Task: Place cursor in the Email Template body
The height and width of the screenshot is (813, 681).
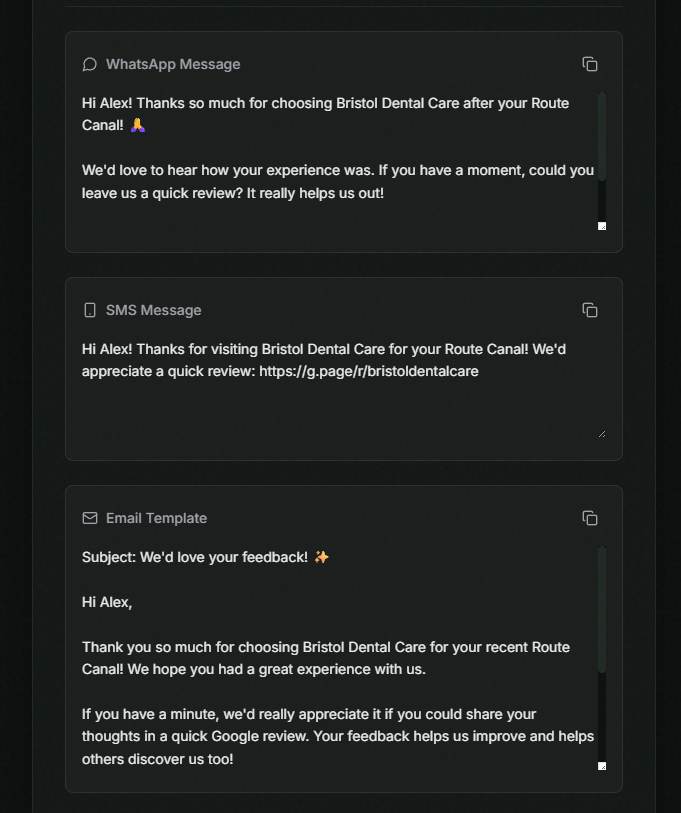Action: (x=340, y=658)
